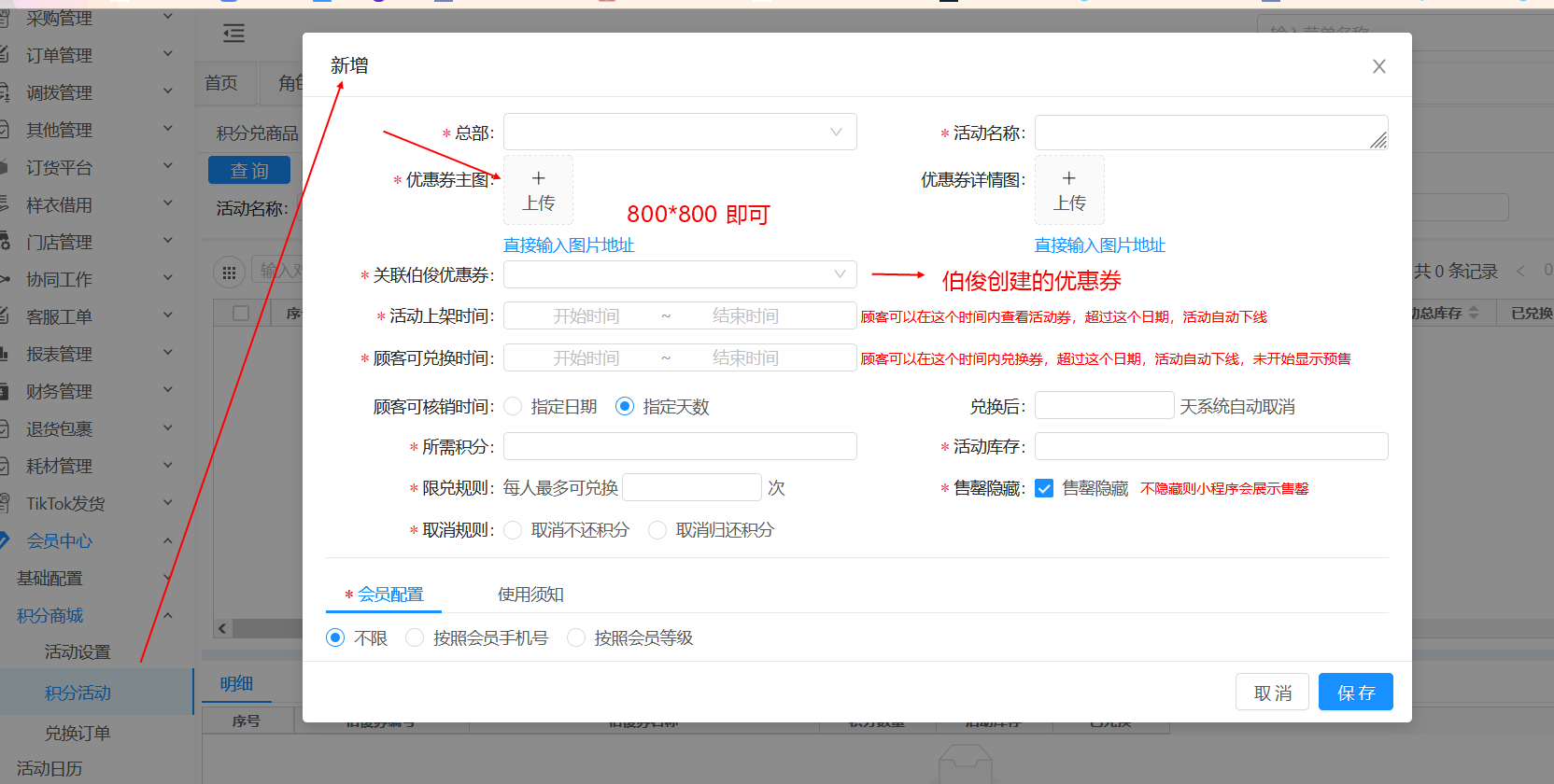The width and height of the screenshot is (1554, 784).
Task: Click the 会员中心 sidebar icon
Action: (5, 540)
